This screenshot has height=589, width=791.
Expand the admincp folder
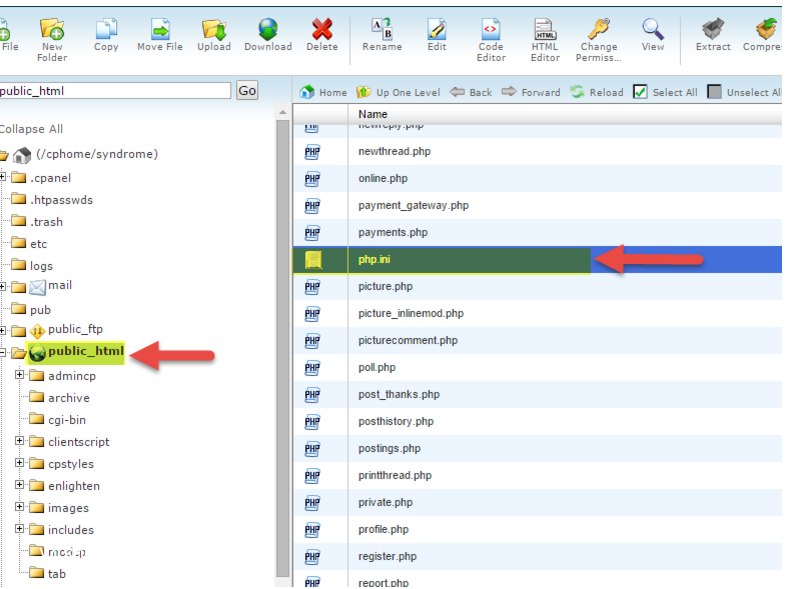click(x=19, y=375)
